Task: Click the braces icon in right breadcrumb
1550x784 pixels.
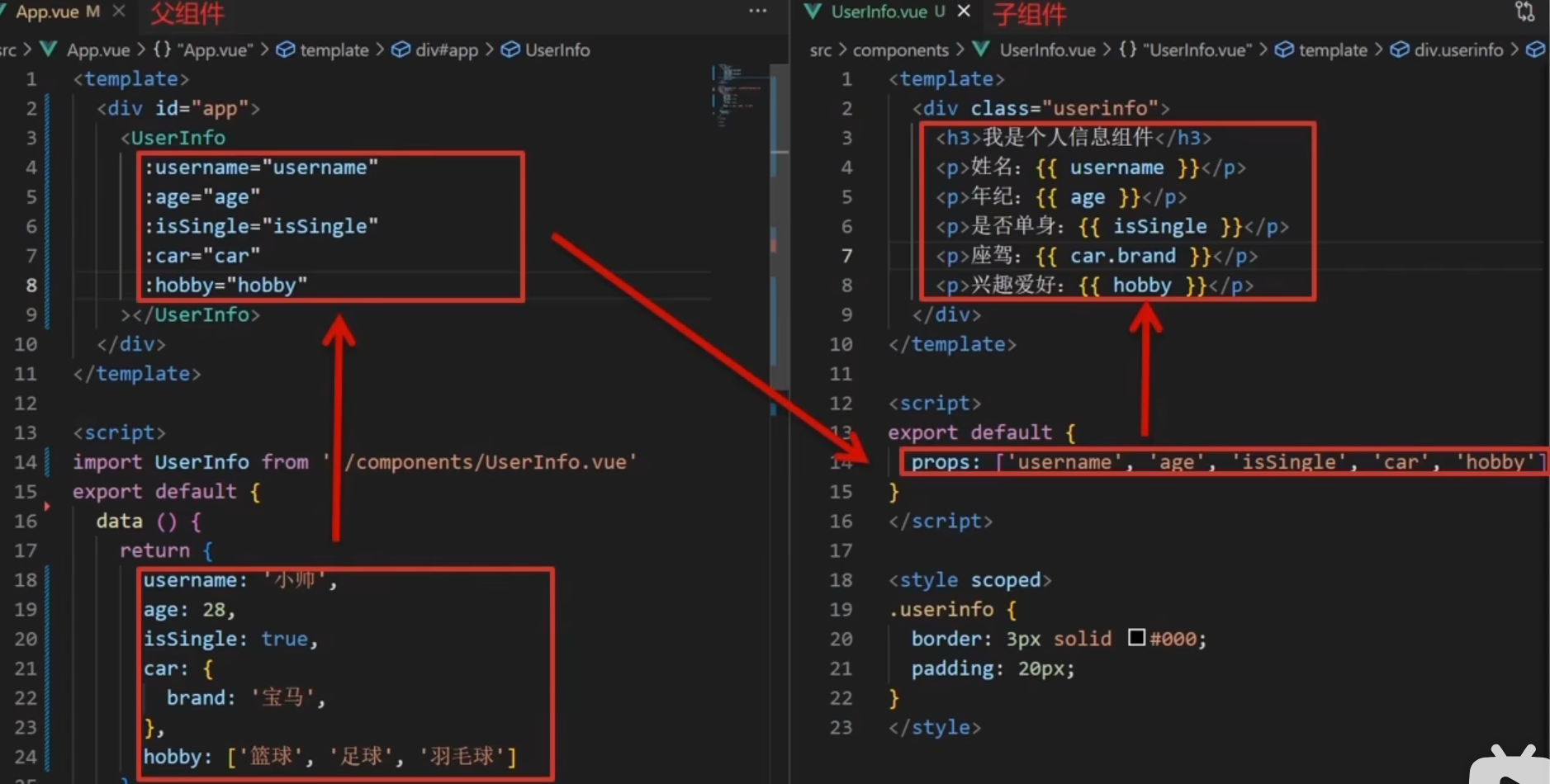Action: (1128, 50)
